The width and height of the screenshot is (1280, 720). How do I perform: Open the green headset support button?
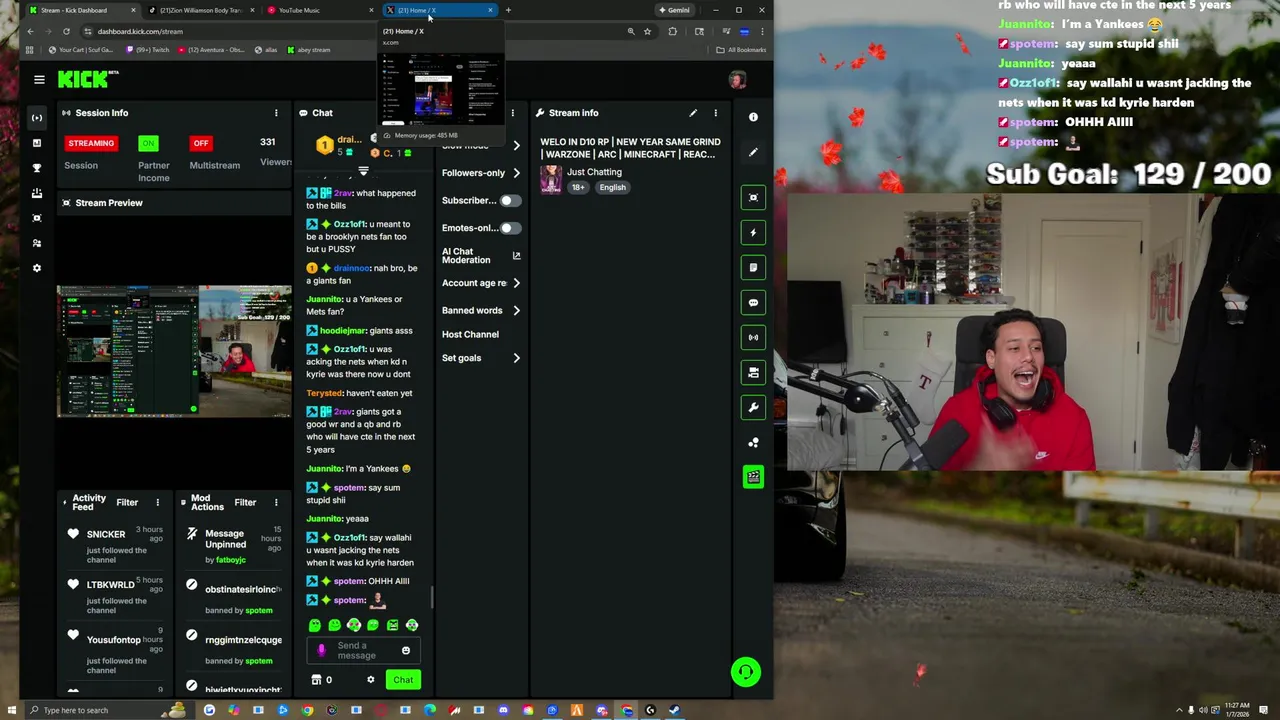pyautogui.click(x=745, y=672)
